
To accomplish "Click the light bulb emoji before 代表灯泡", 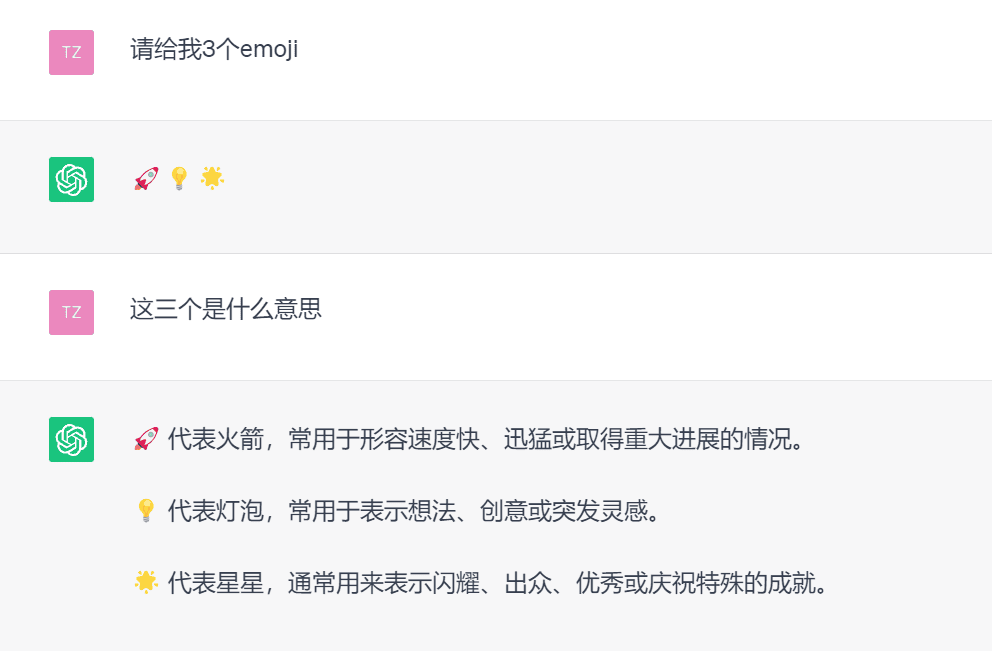I will tap(146, 511).
